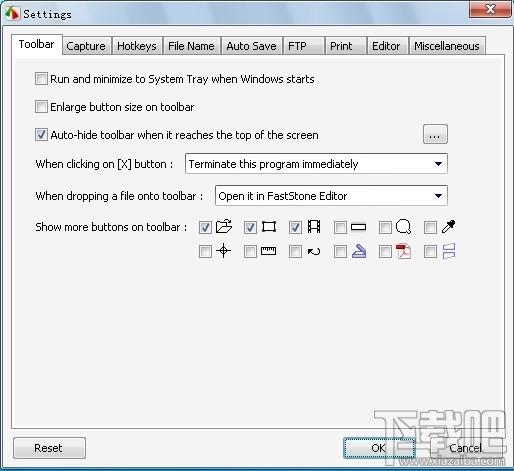Viewport: 514px width, 471px height.
Task: Click the Reset button
Action: pyautogui.click(x=49, y=448)
